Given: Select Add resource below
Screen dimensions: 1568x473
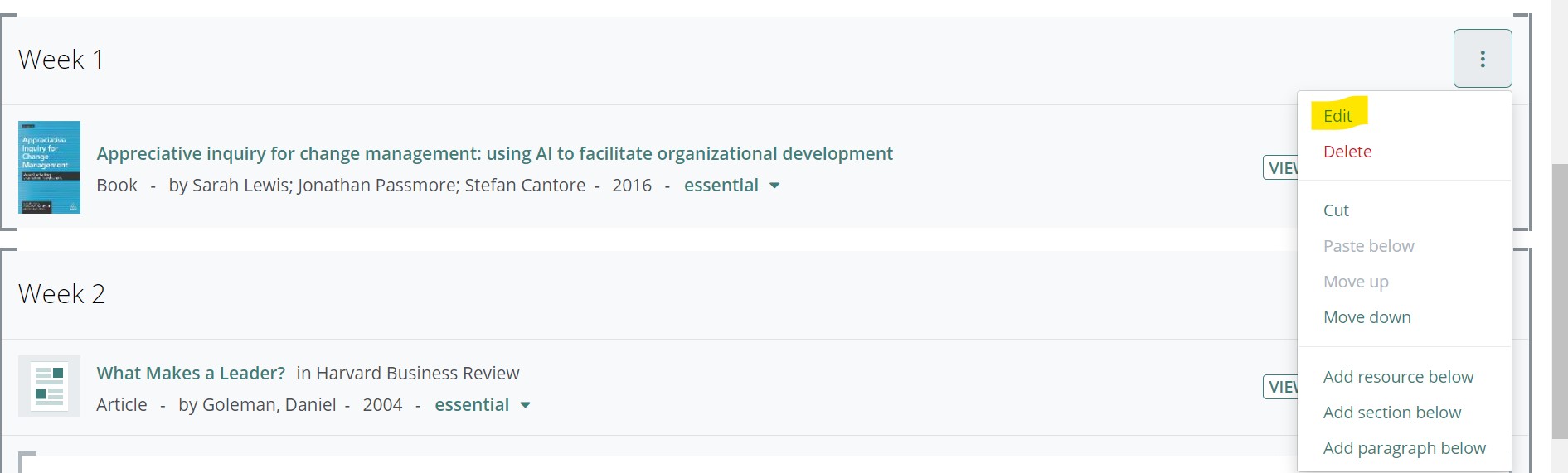Looking at the screenshot, I should [x=1398, y=377].
